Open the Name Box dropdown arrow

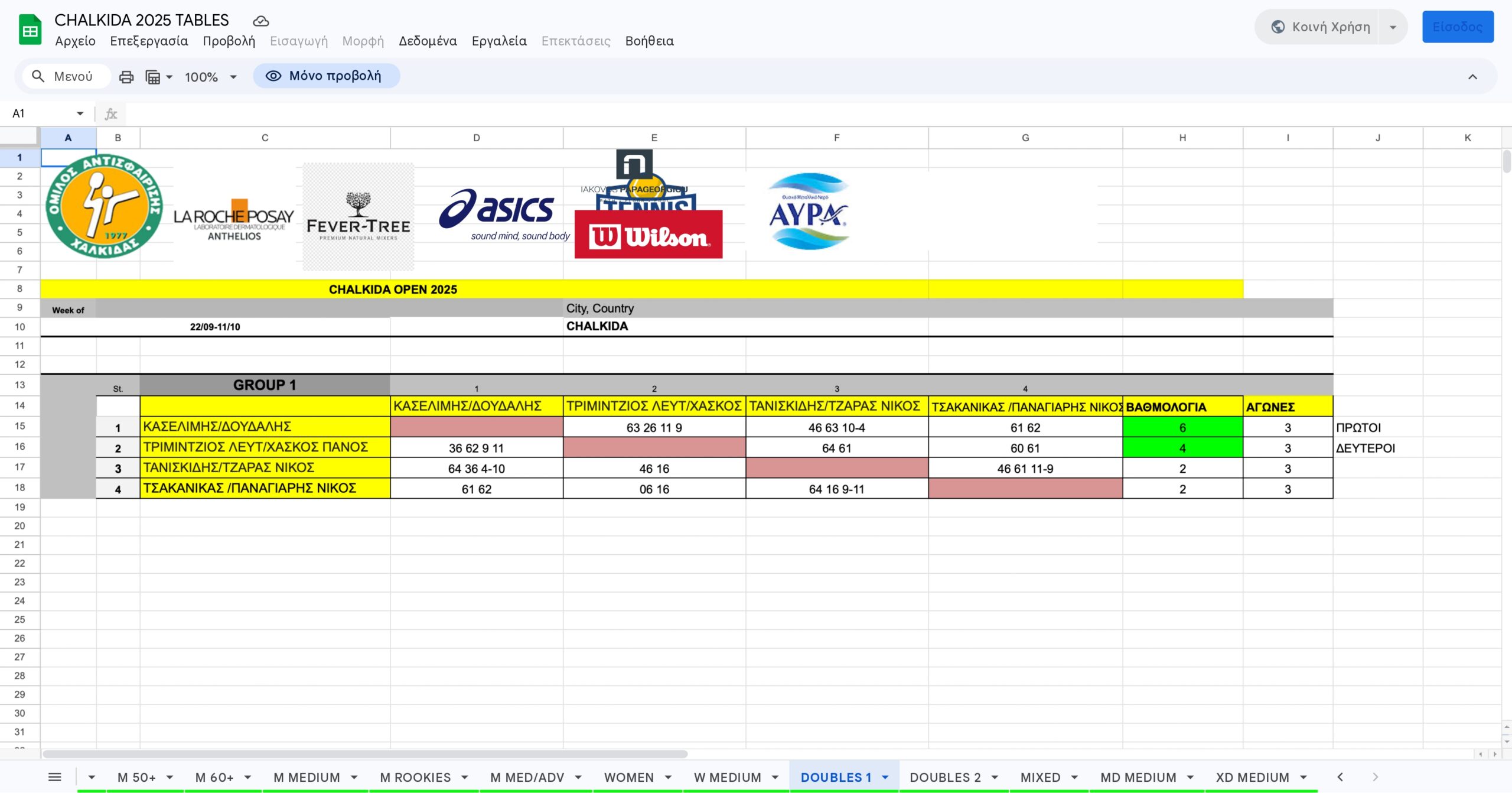[x=80, y=113]
